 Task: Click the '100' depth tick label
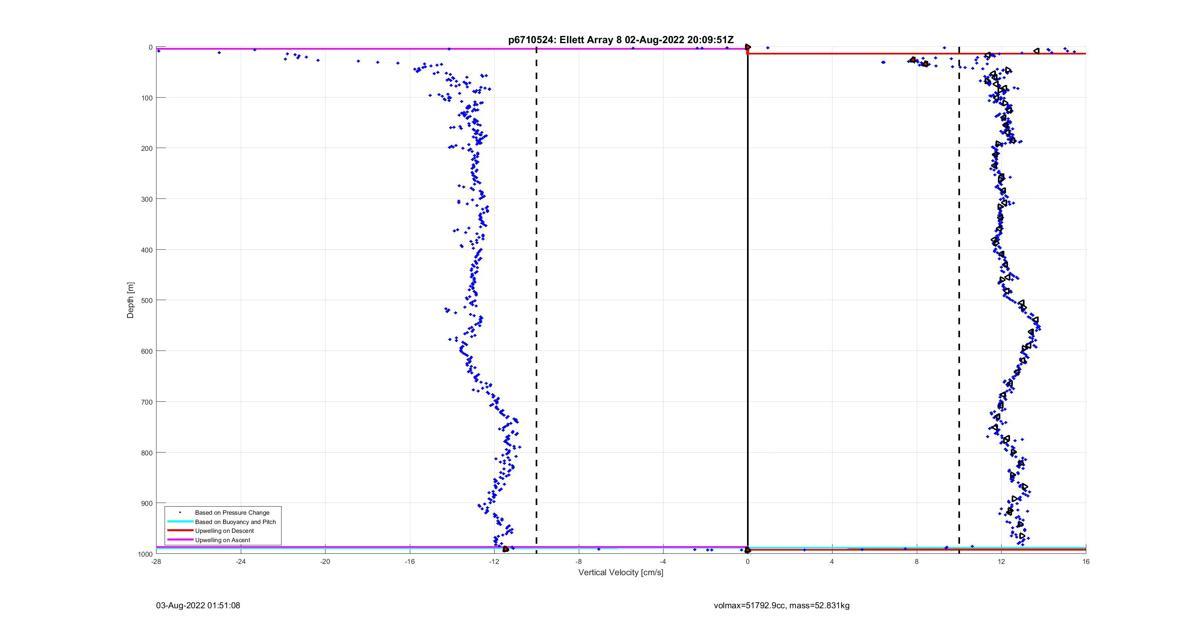(146, 98)
